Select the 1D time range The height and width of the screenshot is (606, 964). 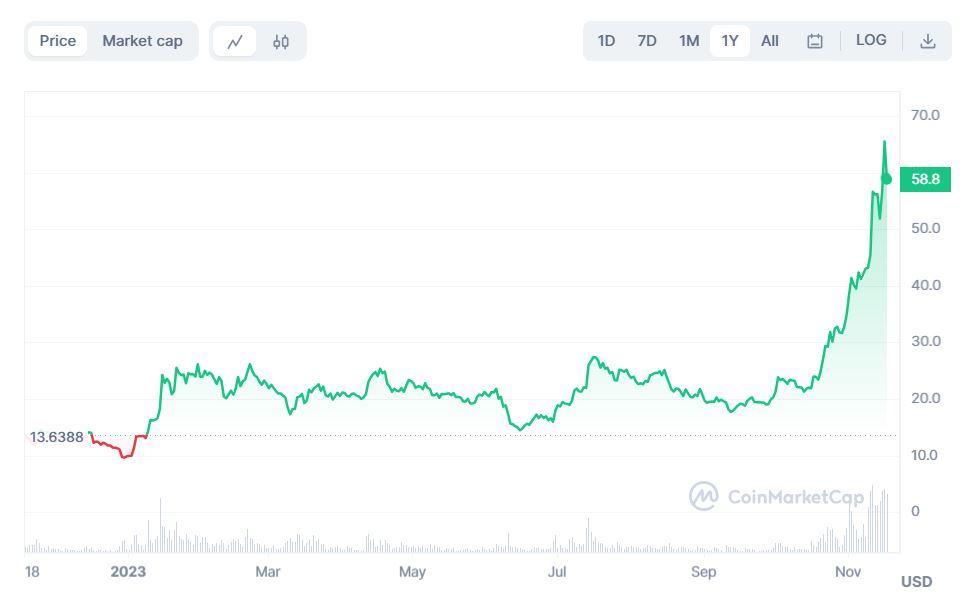point(606,41)
